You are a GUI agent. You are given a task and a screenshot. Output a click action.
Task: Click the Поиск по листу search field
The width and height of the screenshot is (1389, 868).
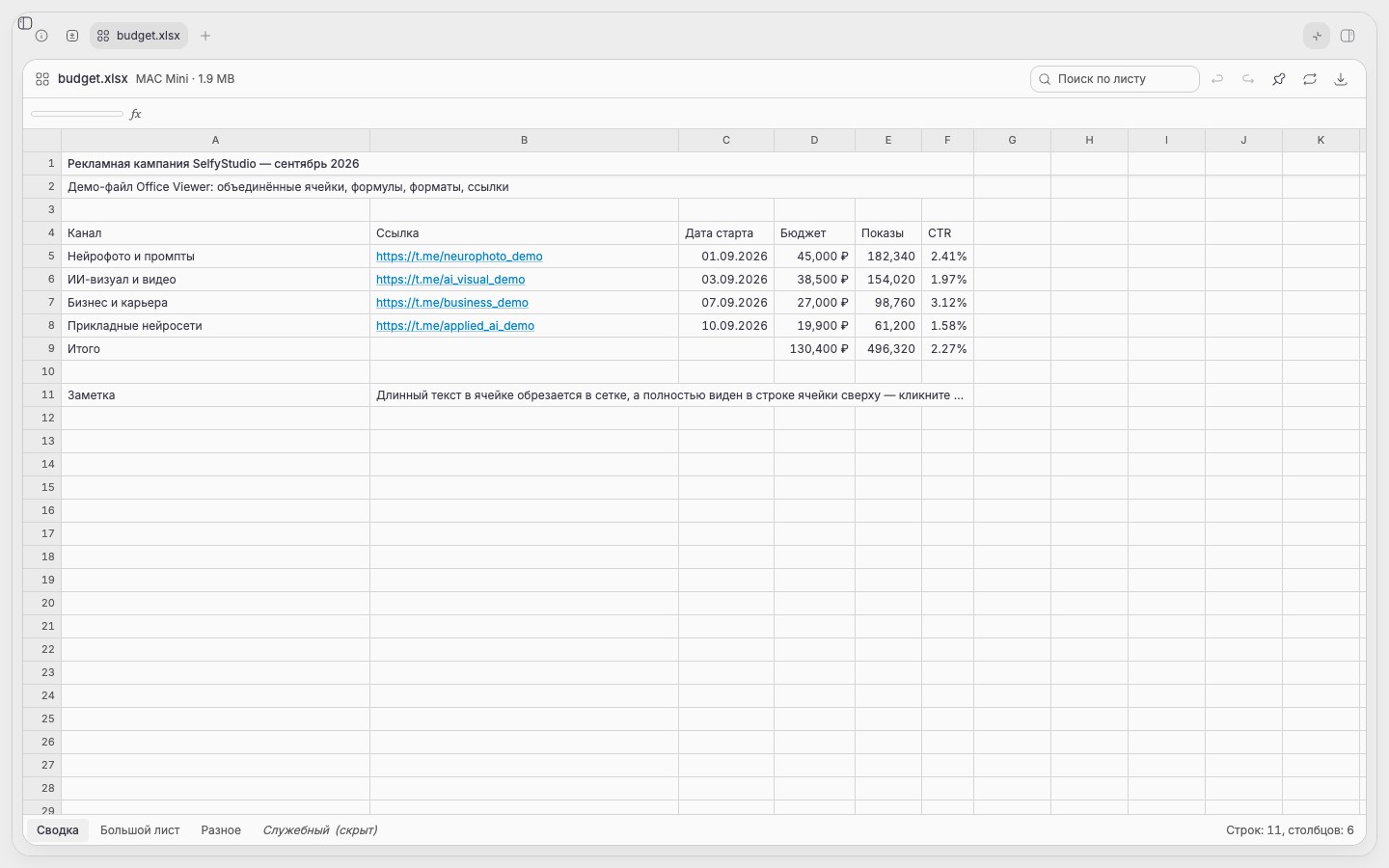click(1115, 79)
